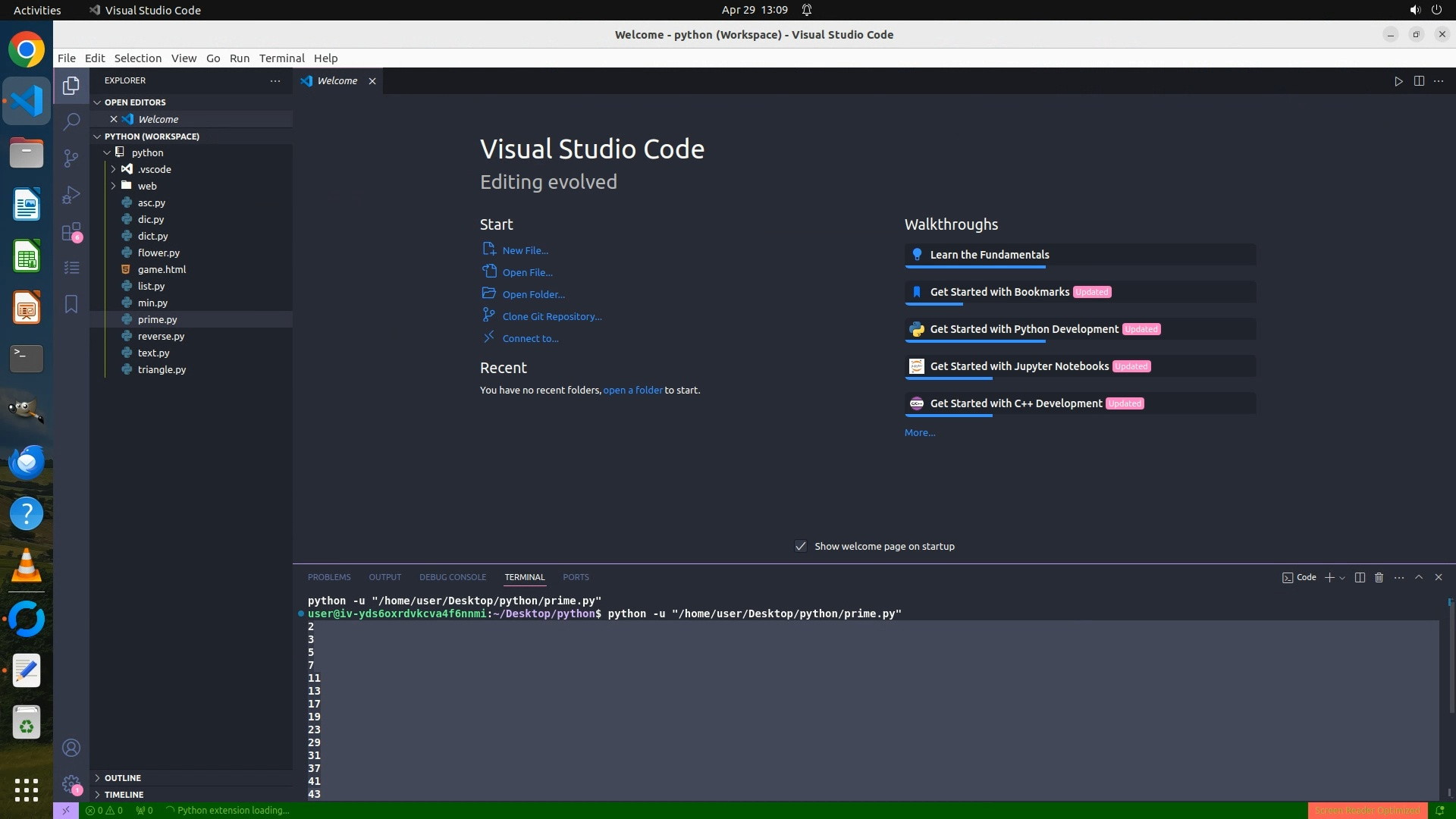Uncheck Show welcome page on startup
This screenshot has width=1456, height=819.
[x=801, y=547]
